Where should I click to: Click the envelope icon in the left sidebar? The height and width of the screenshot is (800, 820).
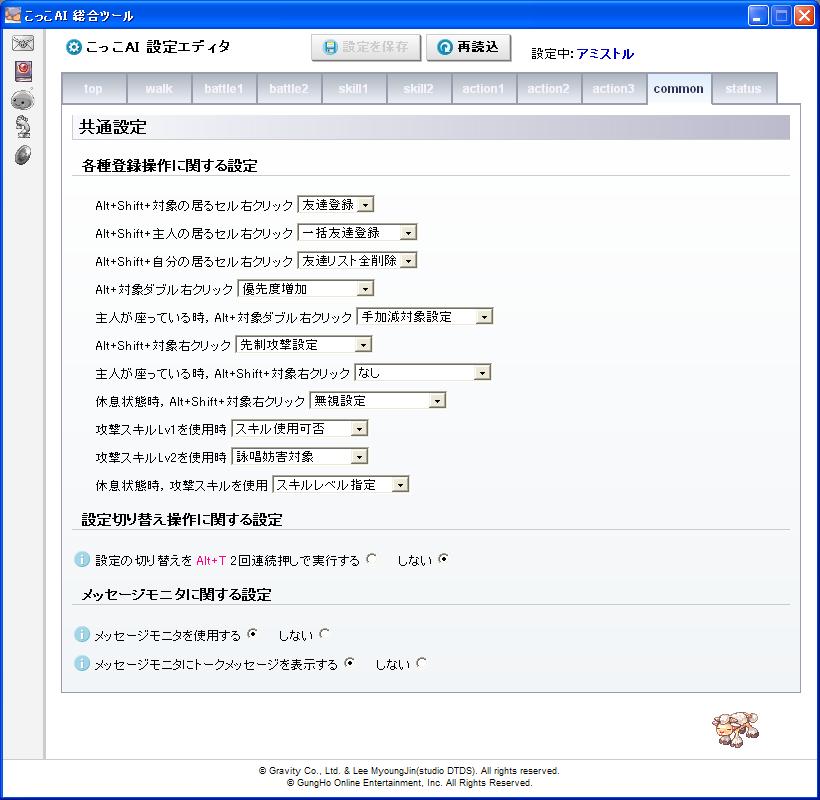pos(22,44)
